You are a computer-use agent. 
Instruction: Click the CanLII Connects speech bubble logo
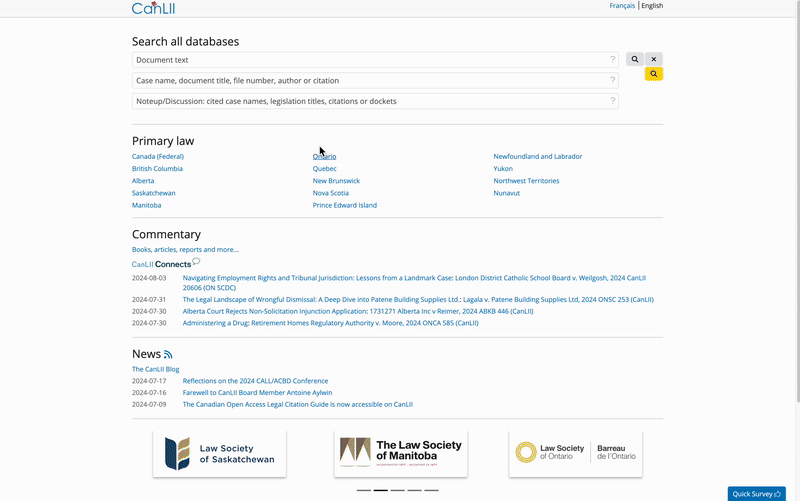tap(166, 263)
